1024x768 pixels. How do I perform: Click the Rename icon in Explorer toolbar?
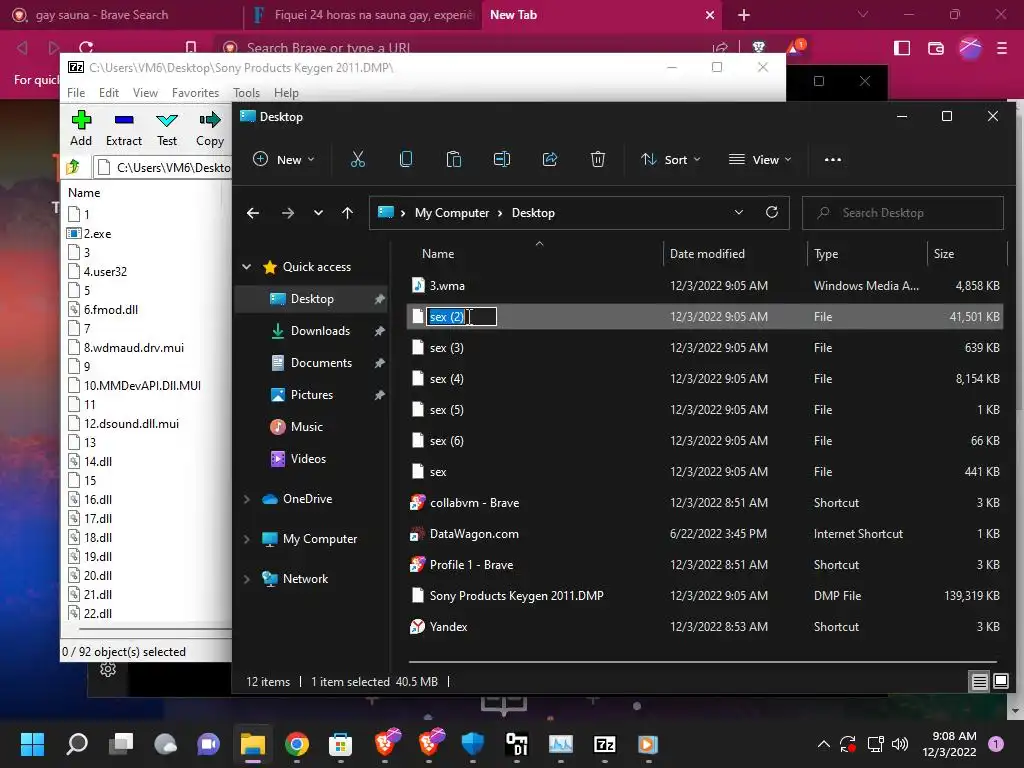[502, 159]
